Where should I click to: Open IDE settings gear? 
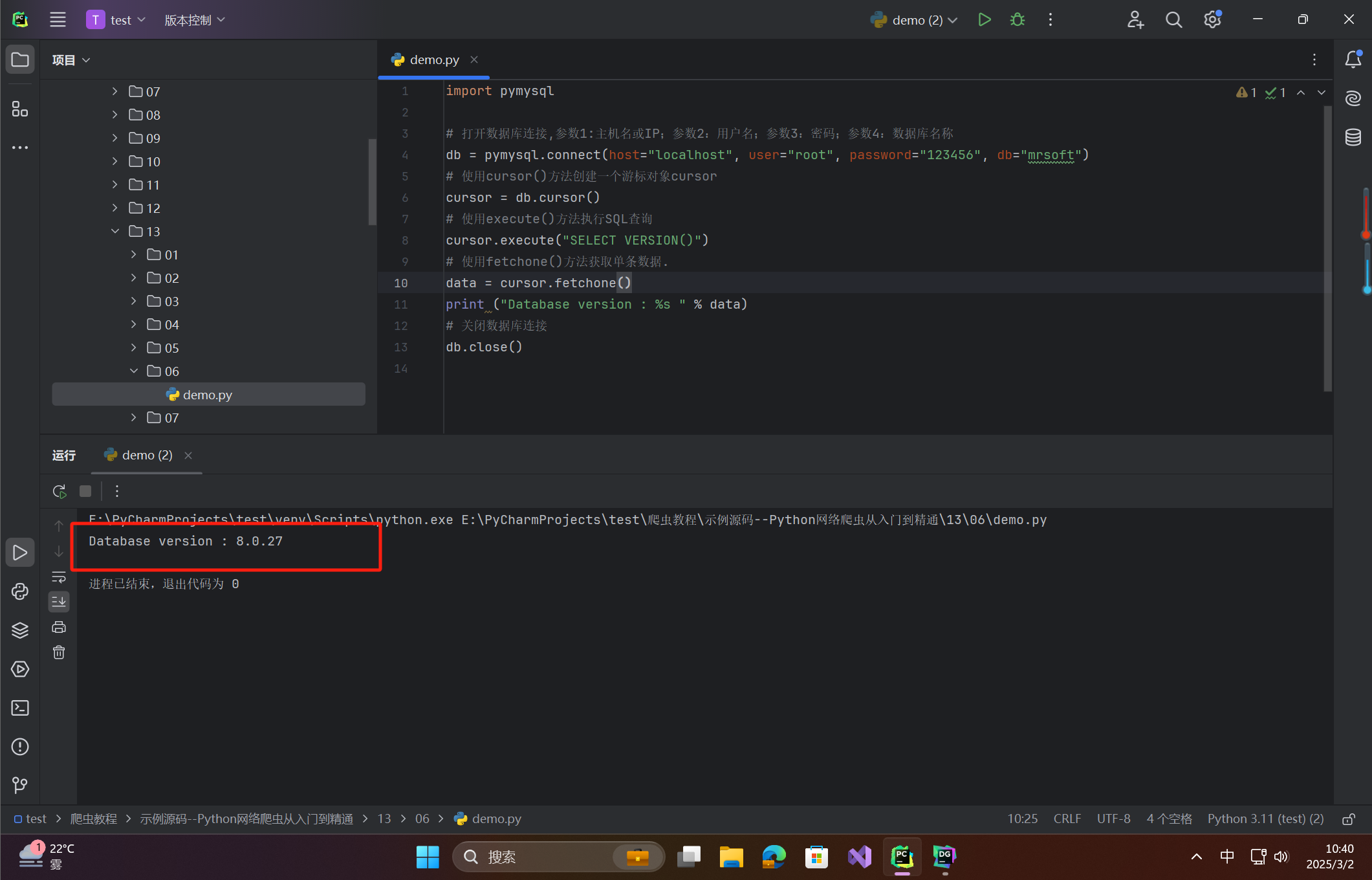pyautogui.click(x=1212, y=20)
